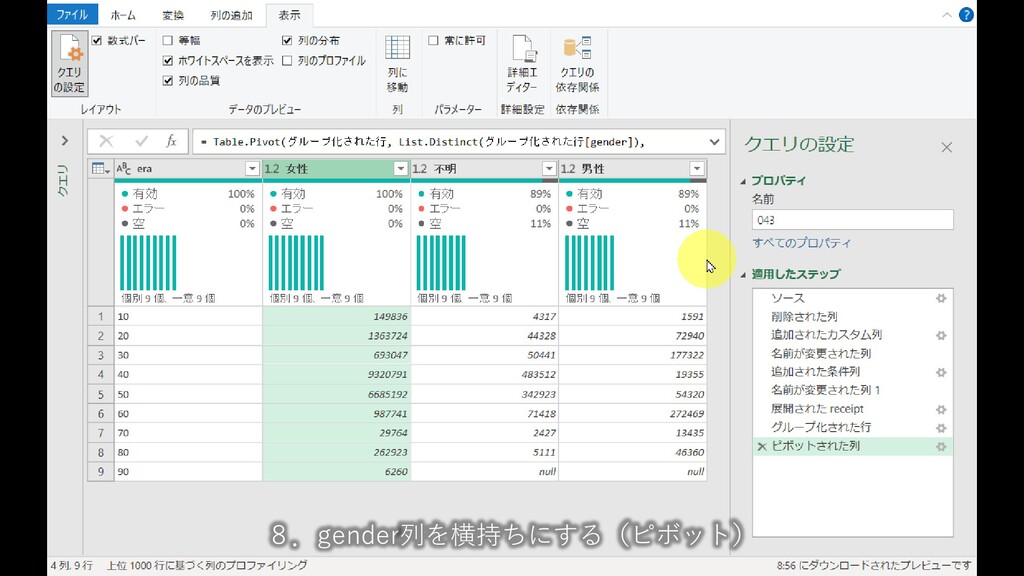Open gear settings for ピボットされた列 step
Viewport: 1024px width, 576px height.
coord(941,447)
